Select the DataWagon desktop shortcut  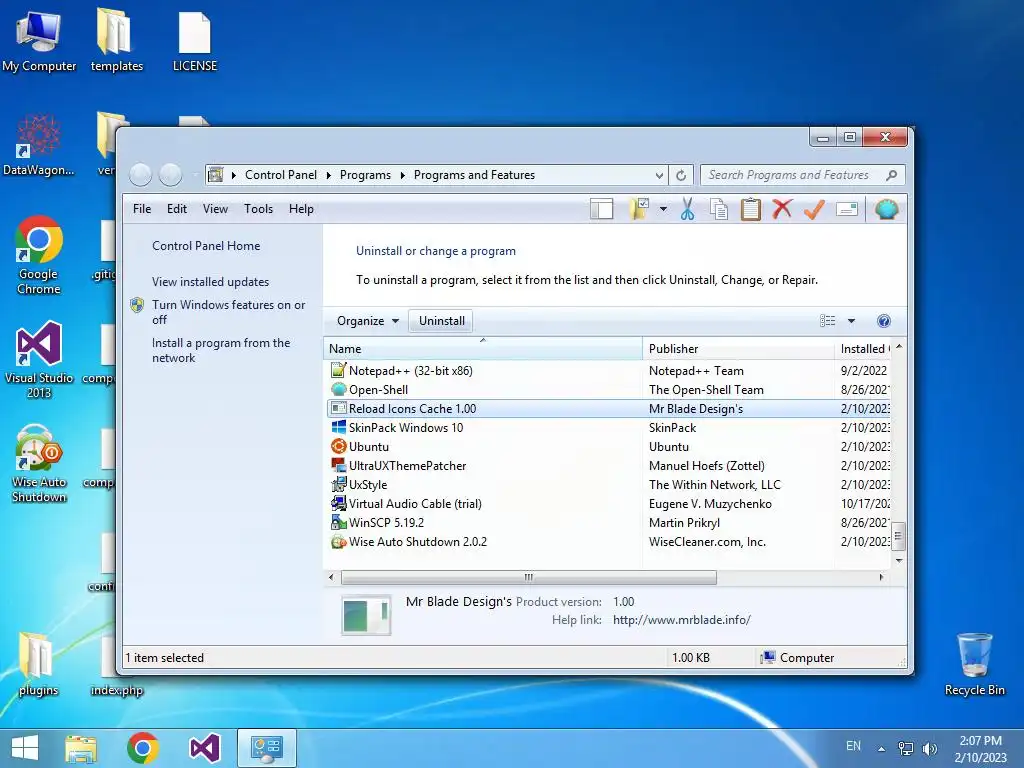click(x=39, y=144)
